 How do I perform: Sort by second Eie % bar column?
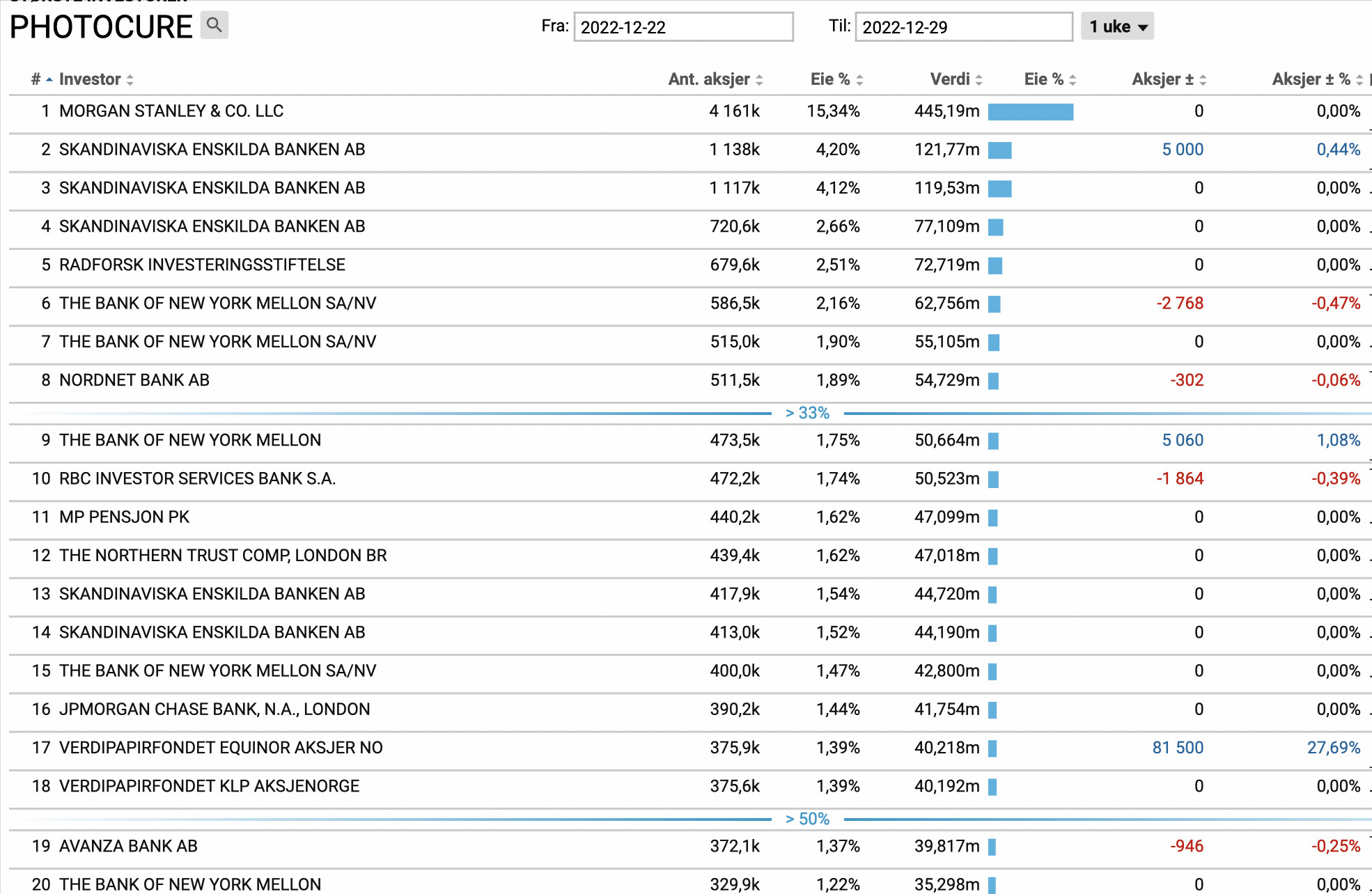pos(1050,79)
